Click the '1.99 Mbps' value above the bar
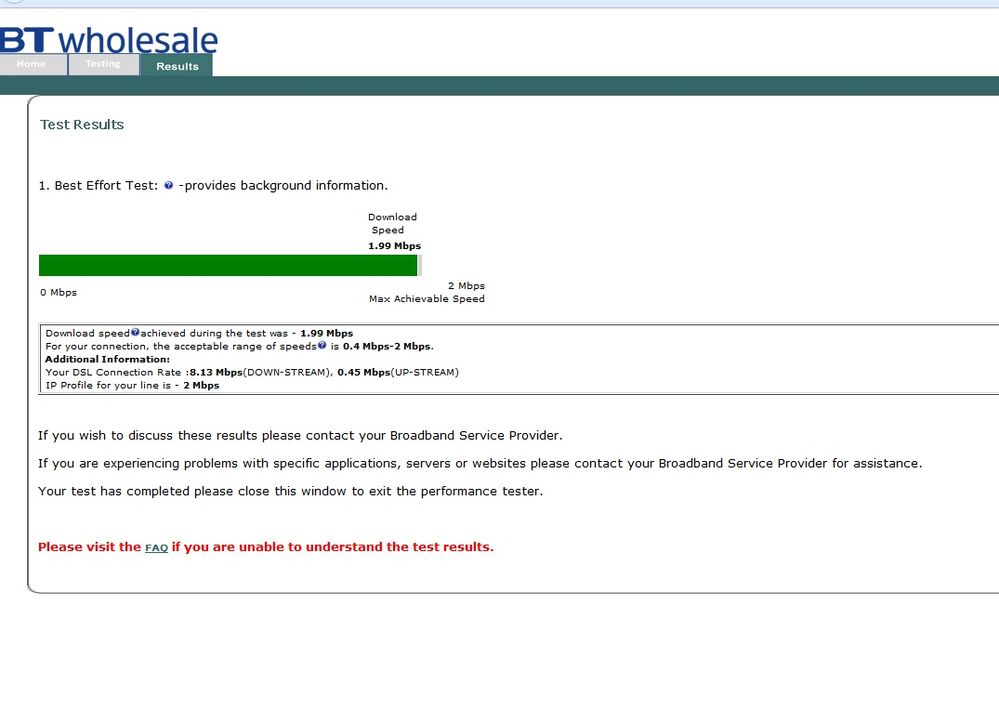The height and width of the screenshot is (711, 999). click(394, 246)
